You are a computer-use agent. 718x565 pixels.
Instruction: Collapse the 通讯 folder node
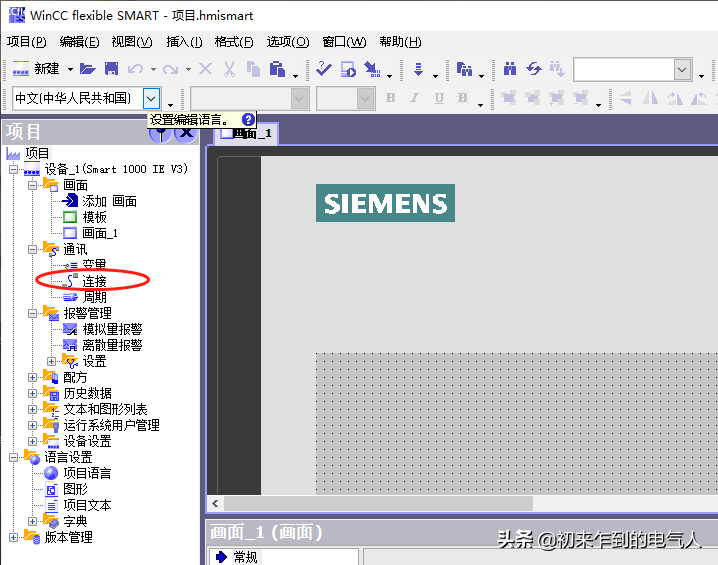[x=32, y=250]
